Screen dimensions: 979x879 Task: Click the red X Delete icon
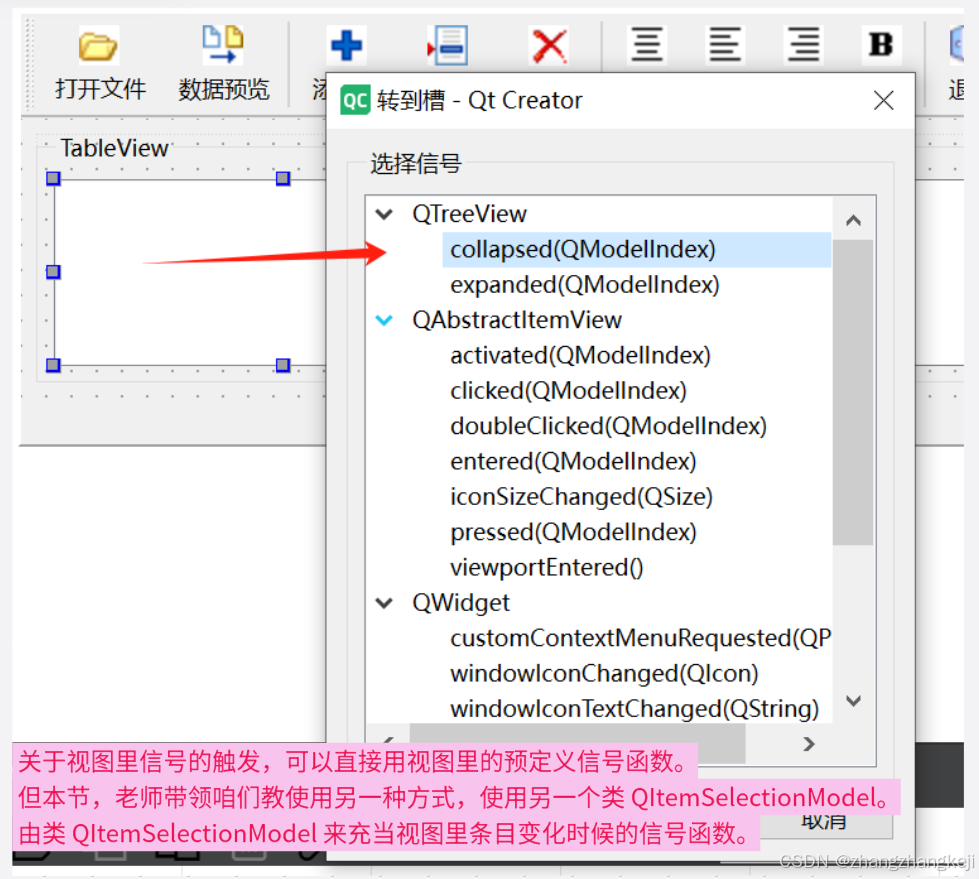pyautogui.click(x=549, y=46)
